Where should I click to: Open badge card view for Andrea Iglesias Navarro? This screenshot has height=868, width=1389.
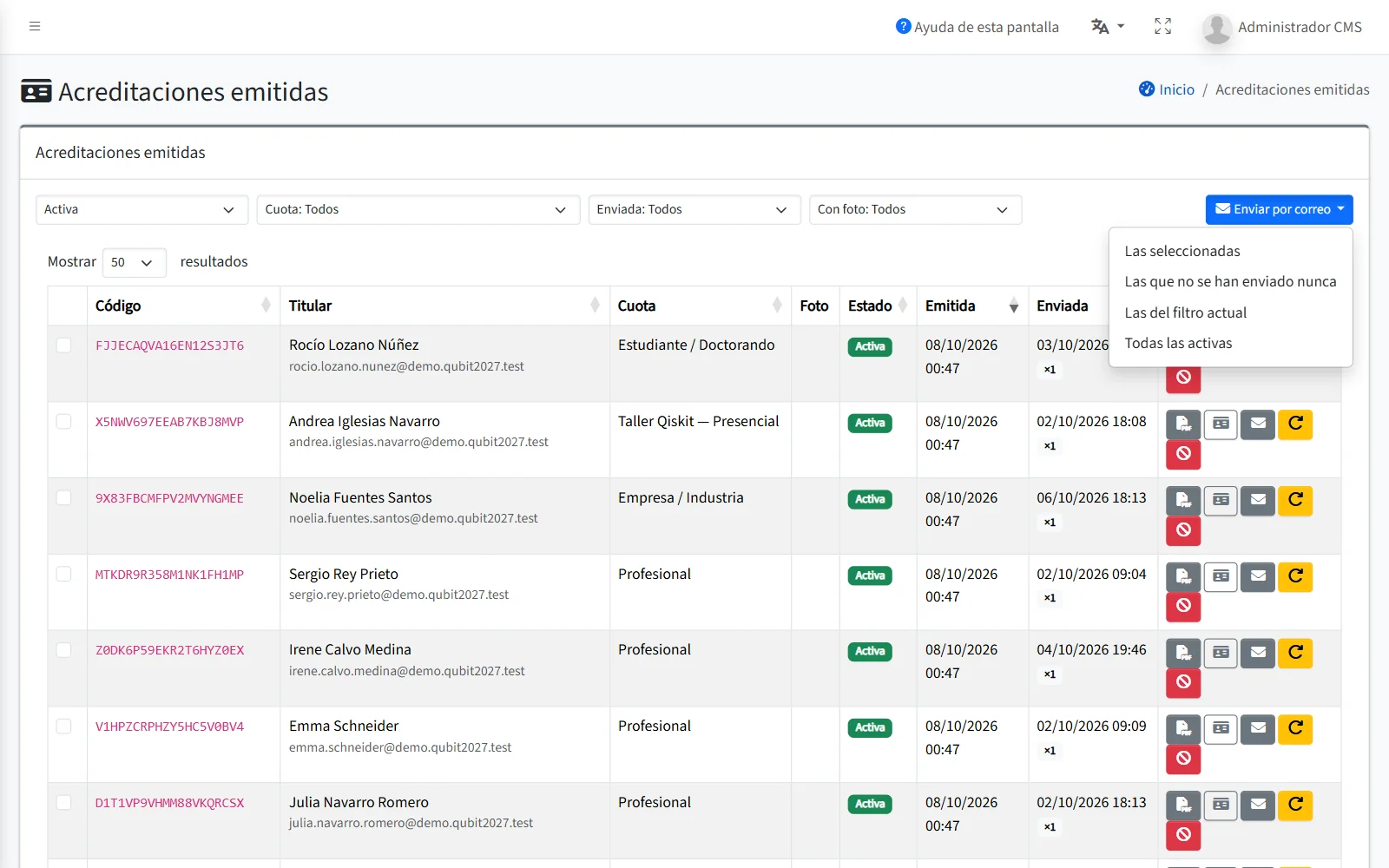point(1221,424)
